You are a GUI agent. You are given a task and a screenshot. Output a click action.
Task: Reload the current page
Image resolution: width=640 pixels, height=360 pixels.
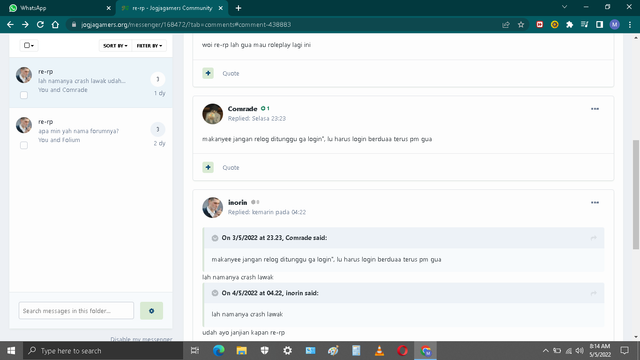tap(40, 24)
